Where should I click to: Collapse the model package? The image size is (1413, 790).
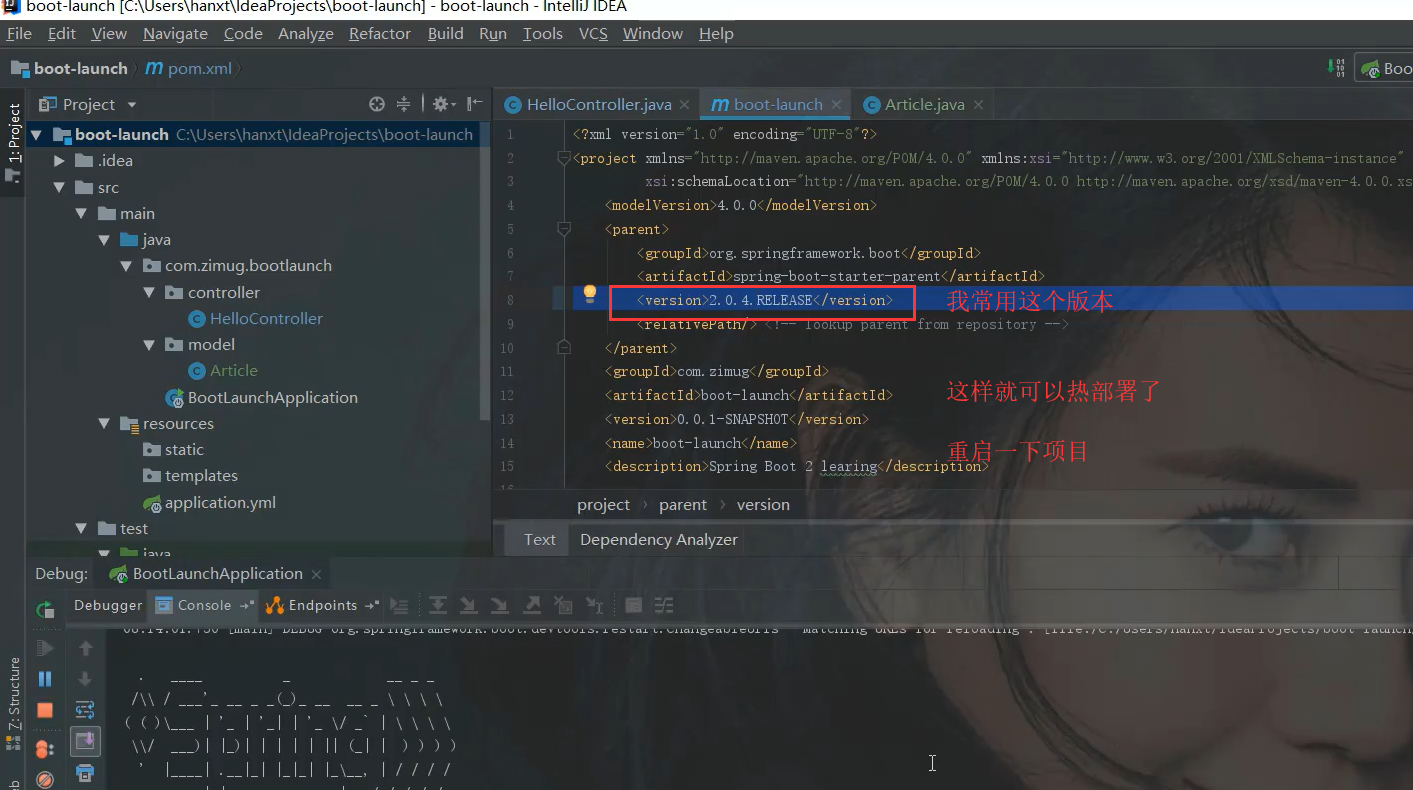[x=149, y=344]
